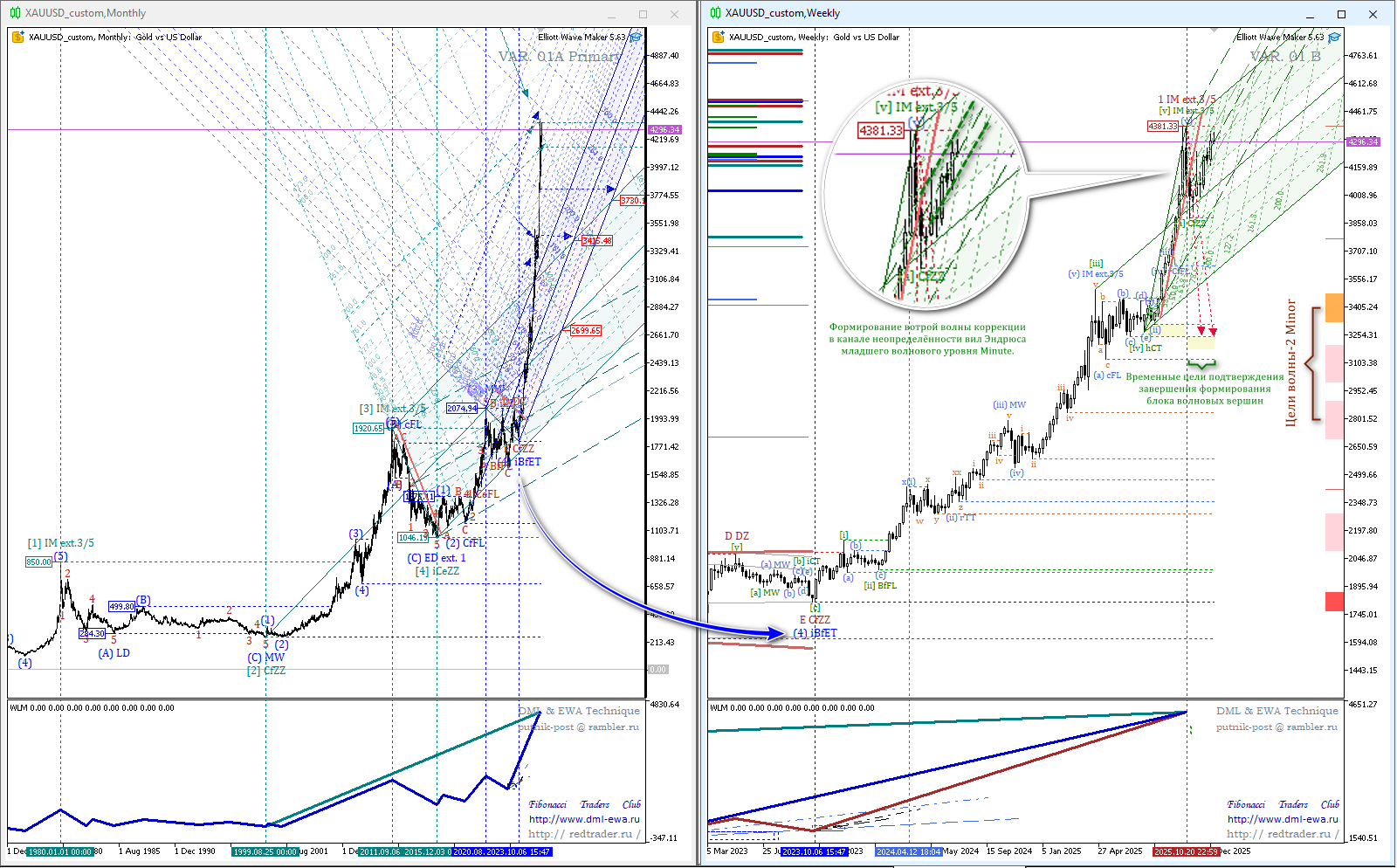Click Elliott Wave Maker graduation cap icon, Monthly chart
1397x868 pixels.
pyautogui.click(x=636, y=37)
